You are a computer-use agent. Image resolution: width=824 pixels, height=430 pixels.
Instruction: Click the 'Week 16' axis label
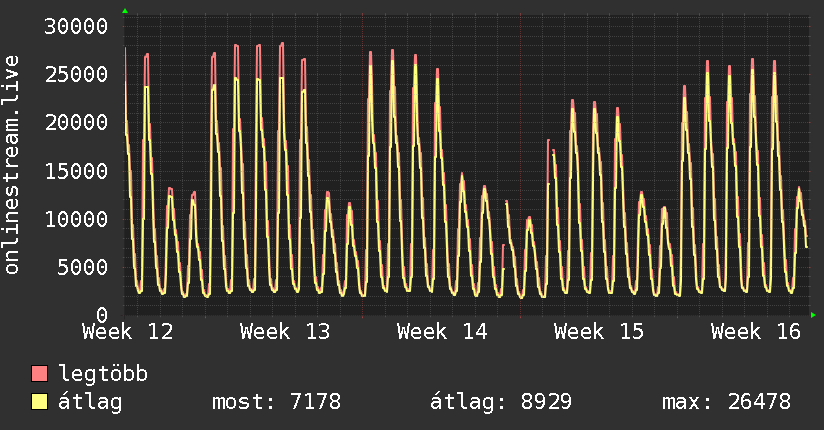[756, 332]
